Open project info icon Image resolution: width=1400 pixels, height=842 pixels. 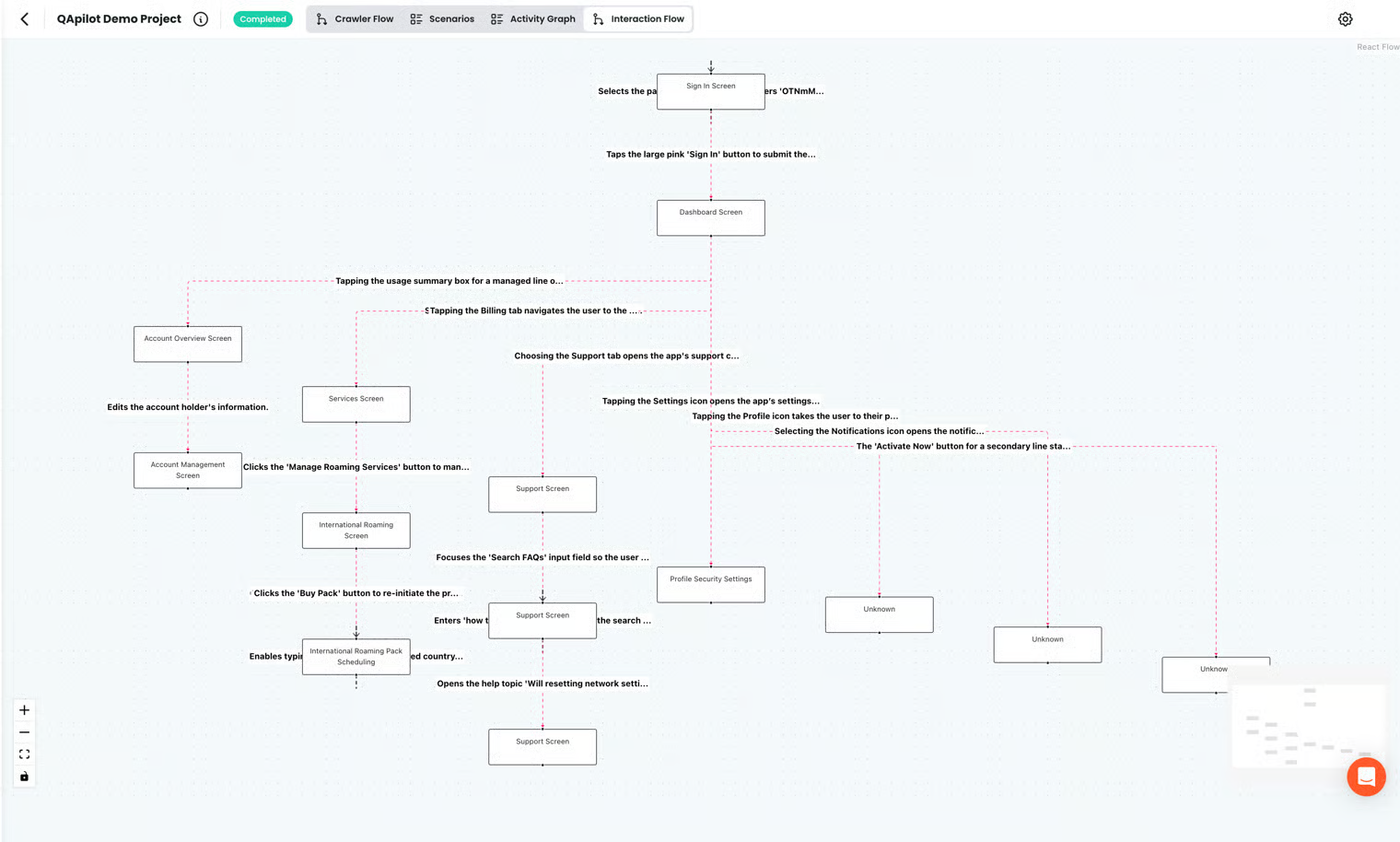201,19
